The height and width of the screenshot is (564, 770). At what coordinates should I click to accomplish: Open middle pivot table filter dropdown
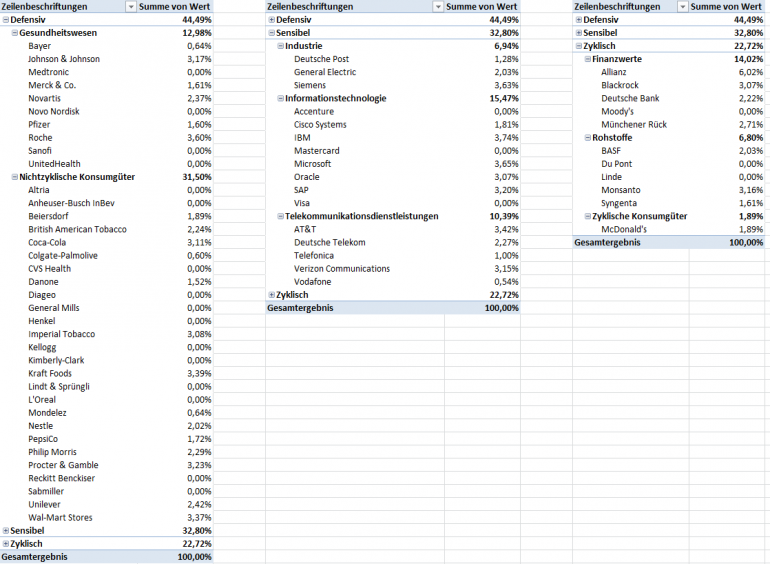click(x=438, y=7)
